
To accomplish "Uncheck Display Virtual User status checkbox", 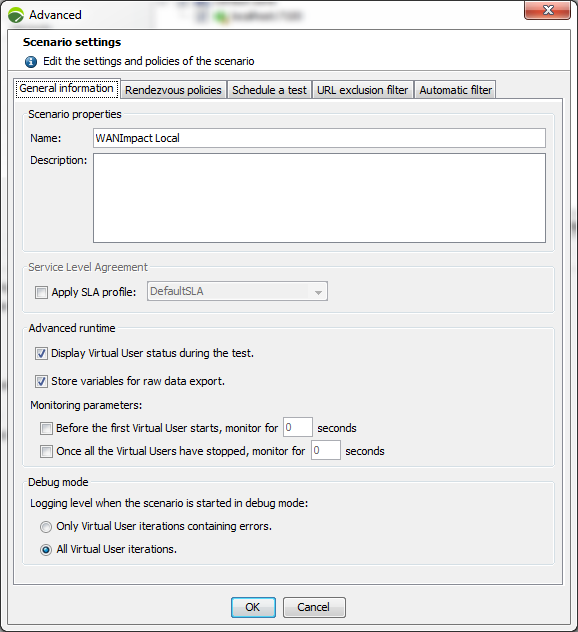I will tap(41, 353).
